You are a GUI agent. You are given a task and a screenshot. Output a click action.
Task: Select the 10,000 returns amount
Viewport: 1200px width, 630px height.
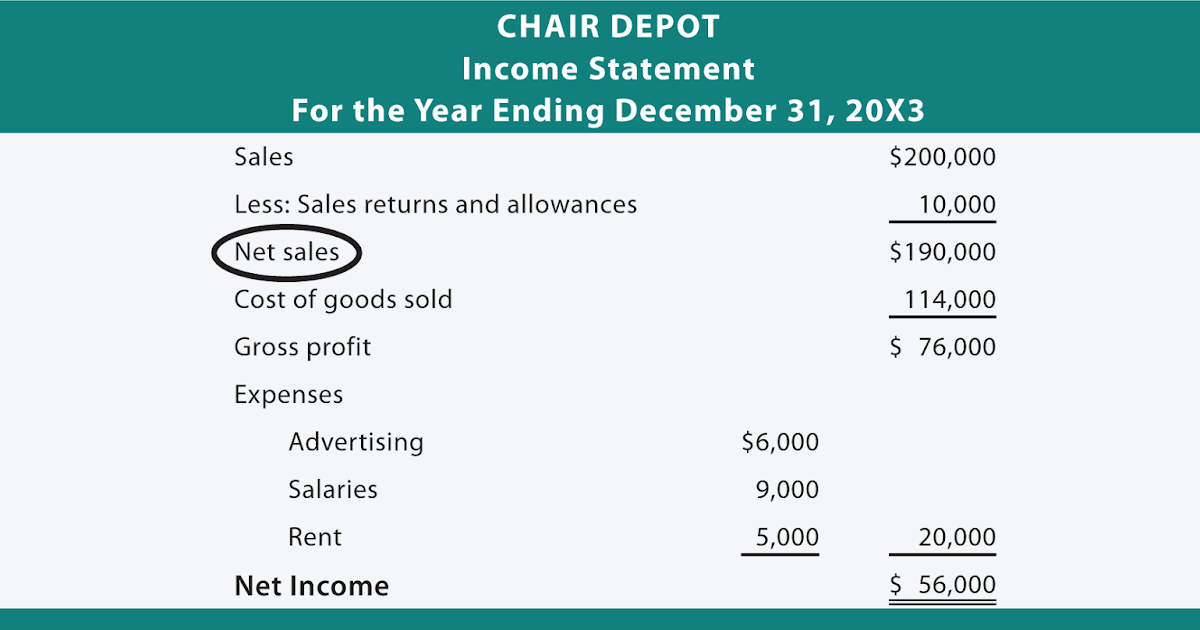(x=958, y=206)
